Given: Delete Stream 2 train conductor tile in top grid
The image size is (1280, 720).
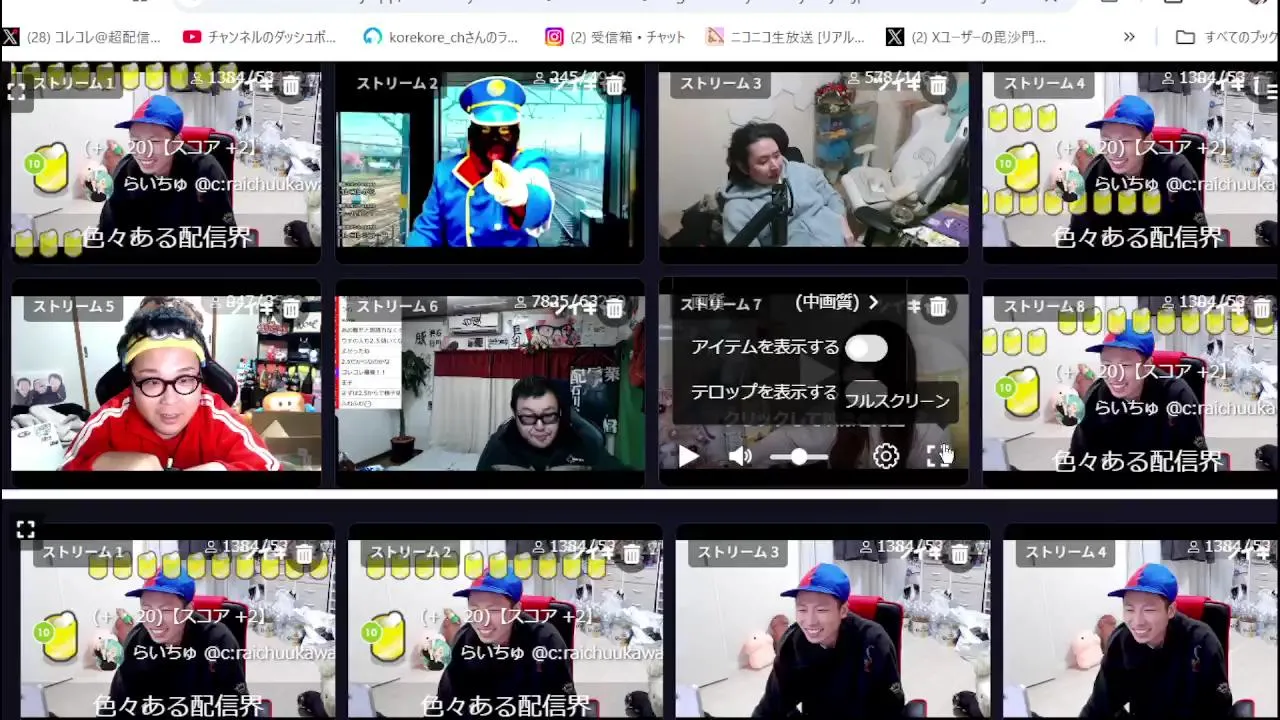Looking at the screenshot, I should [614, 86].
